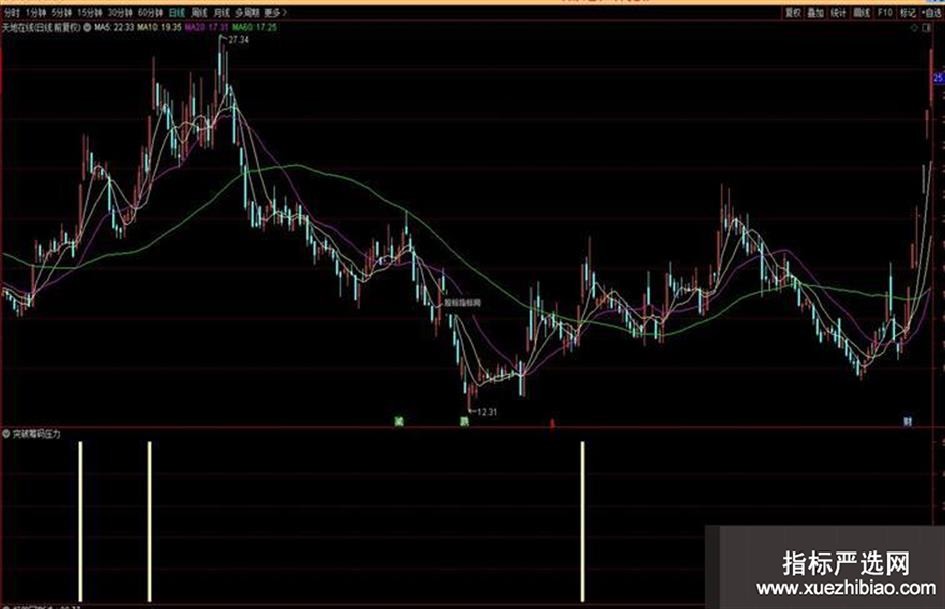Click the MA60 17.25 indicator label
The height and width of the screenshot is (609, 945).
point(254,27)
